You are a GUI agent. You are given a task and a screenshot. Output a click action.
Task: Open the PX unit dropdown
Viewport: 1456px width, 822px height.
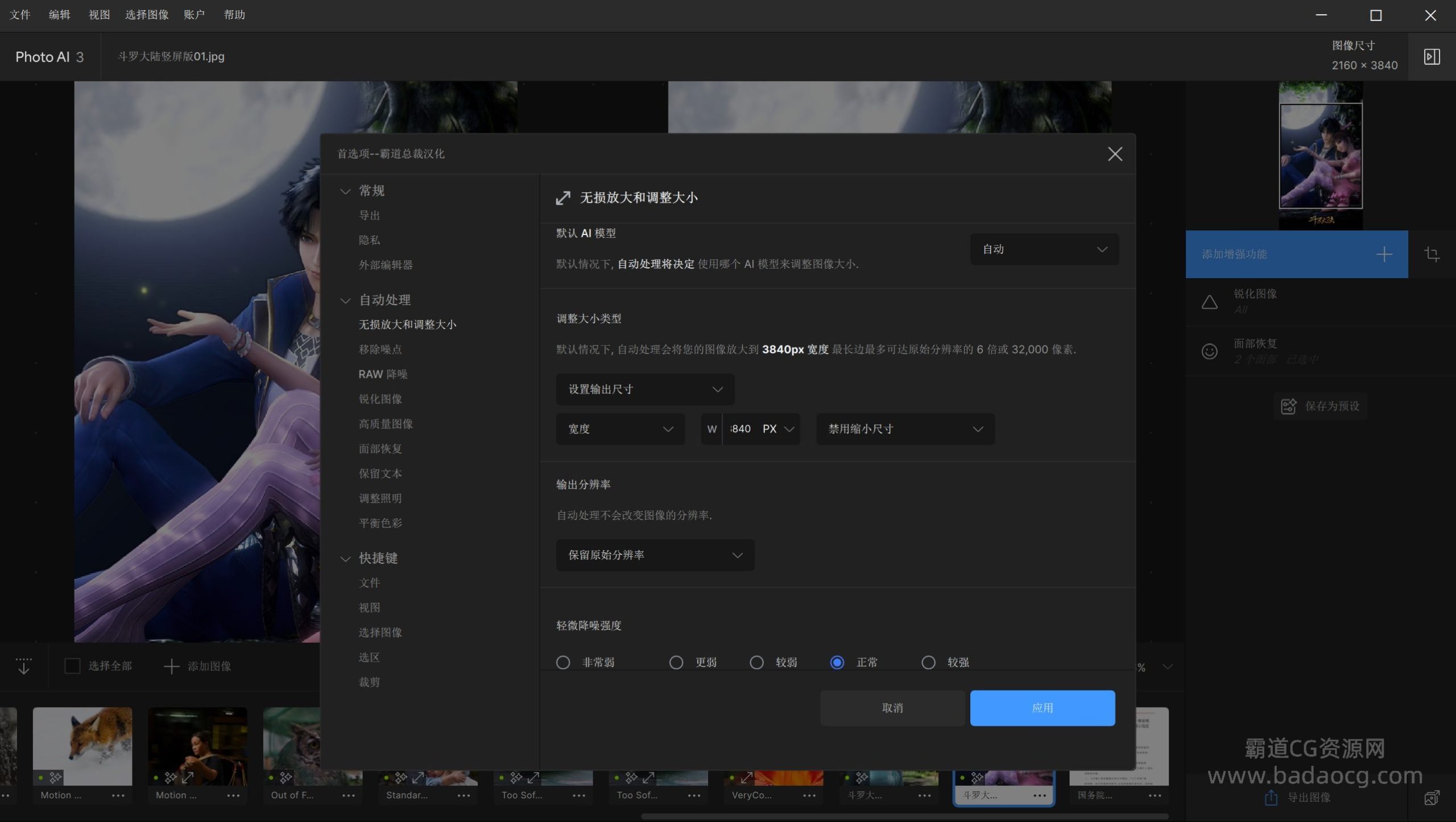(x=779, y=429)
